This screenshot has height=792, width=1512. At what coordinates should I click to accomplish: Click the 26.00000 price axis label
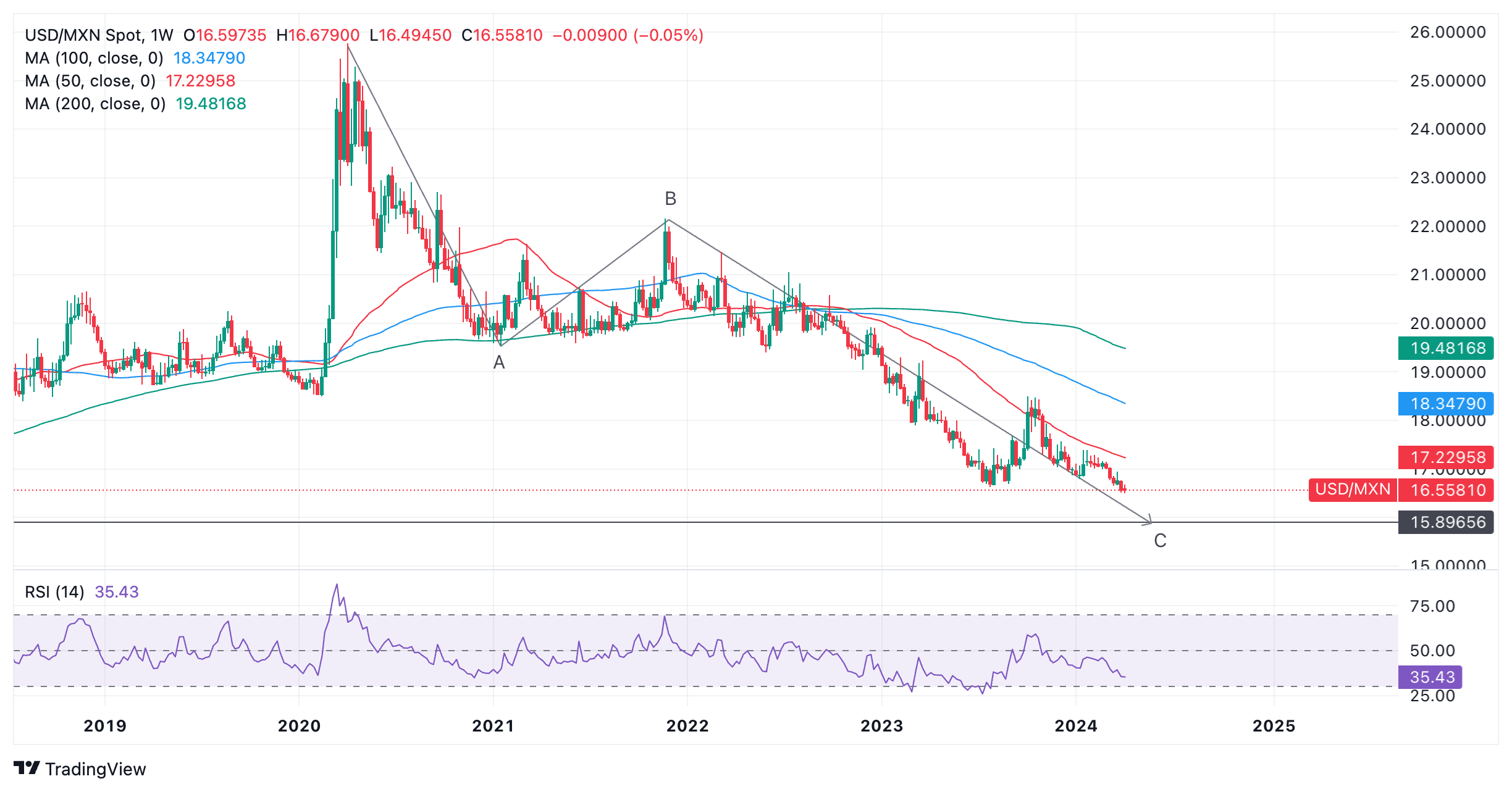(1447, 32)
